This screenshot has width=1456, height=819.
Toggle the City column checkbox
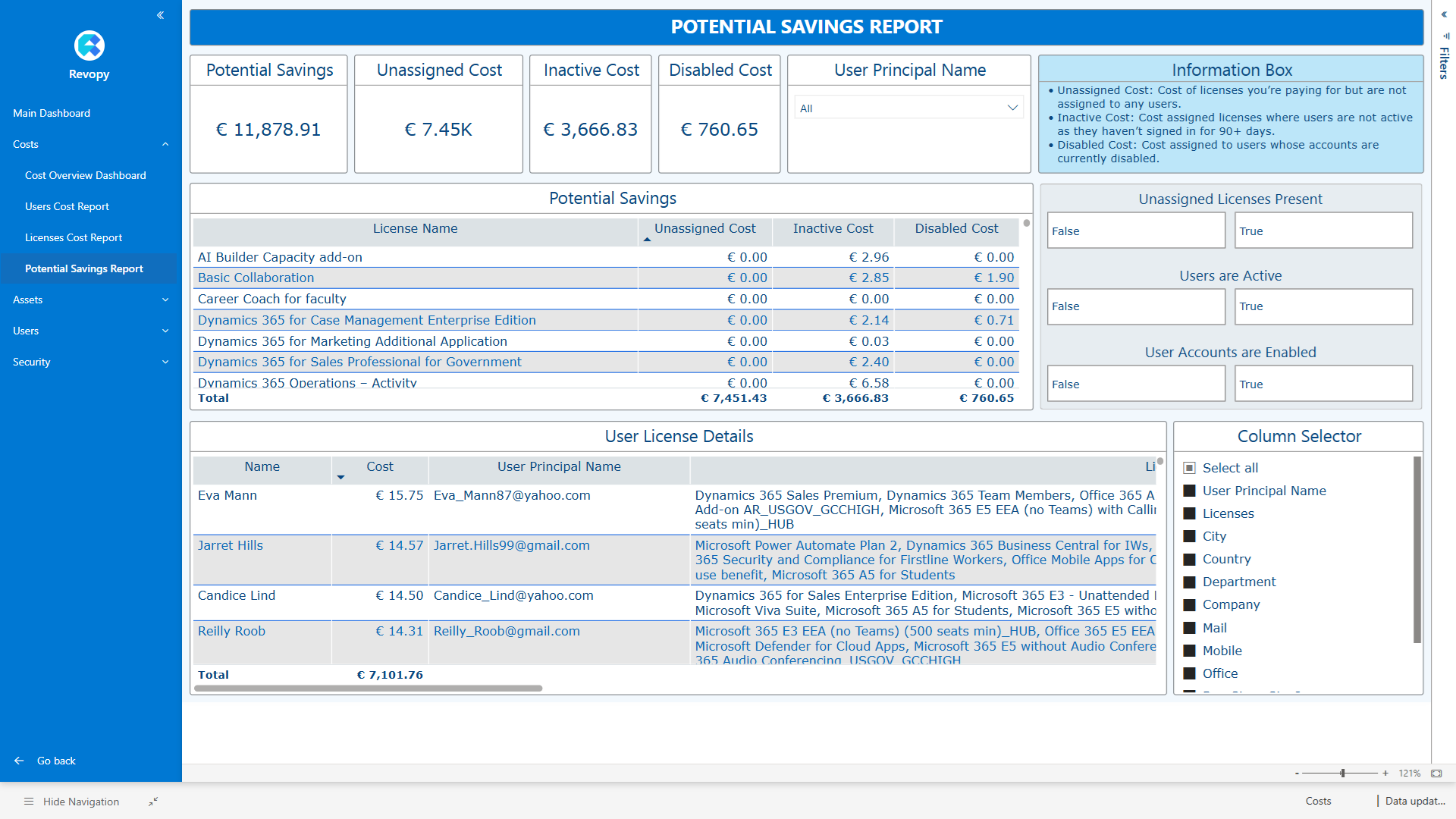1190,536
